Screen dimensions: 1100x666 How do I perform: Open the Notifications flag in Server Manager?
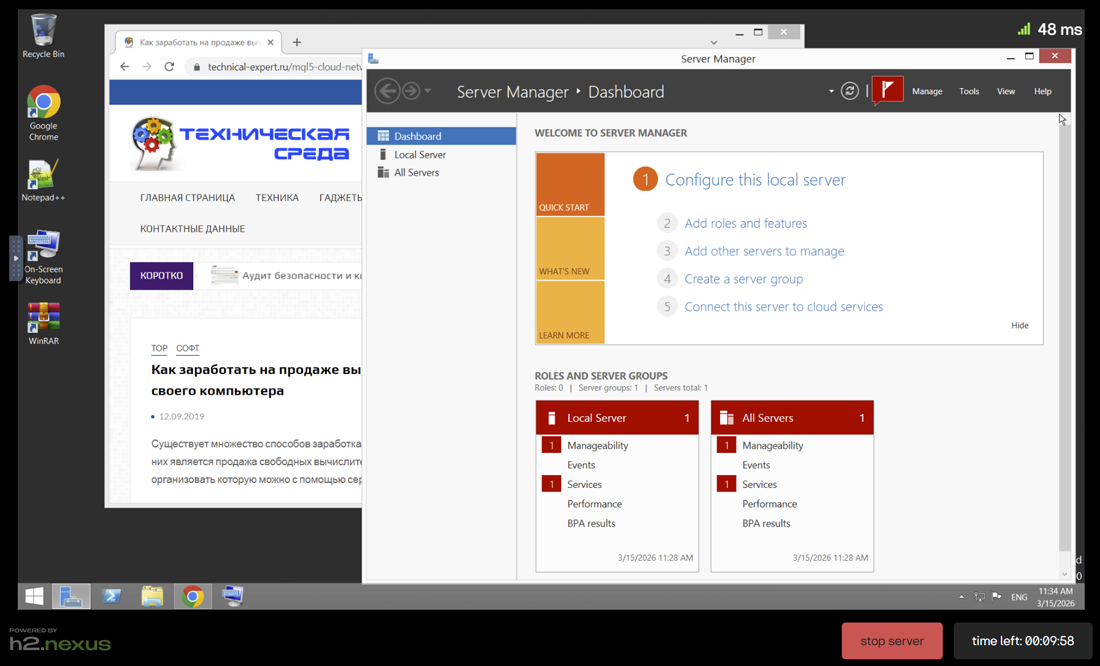pyautogui.click(x=887, y=90)
